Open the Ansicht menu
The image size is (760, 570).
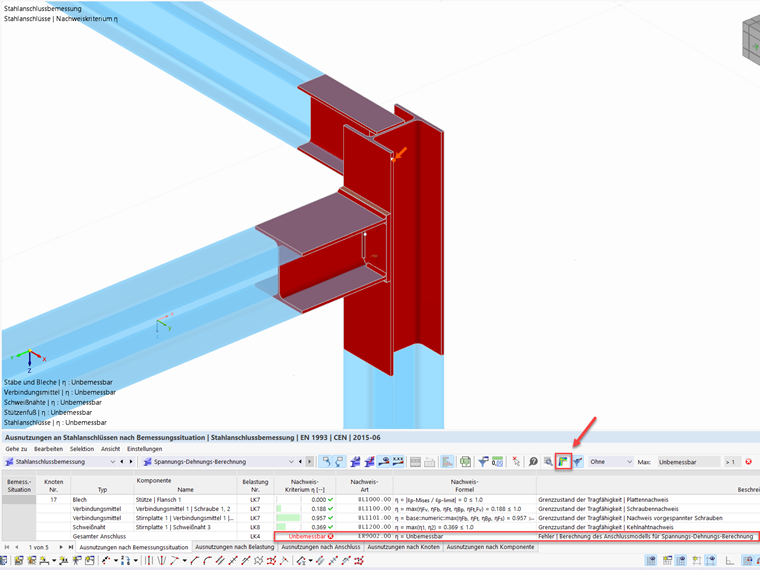tap(111, 449)
